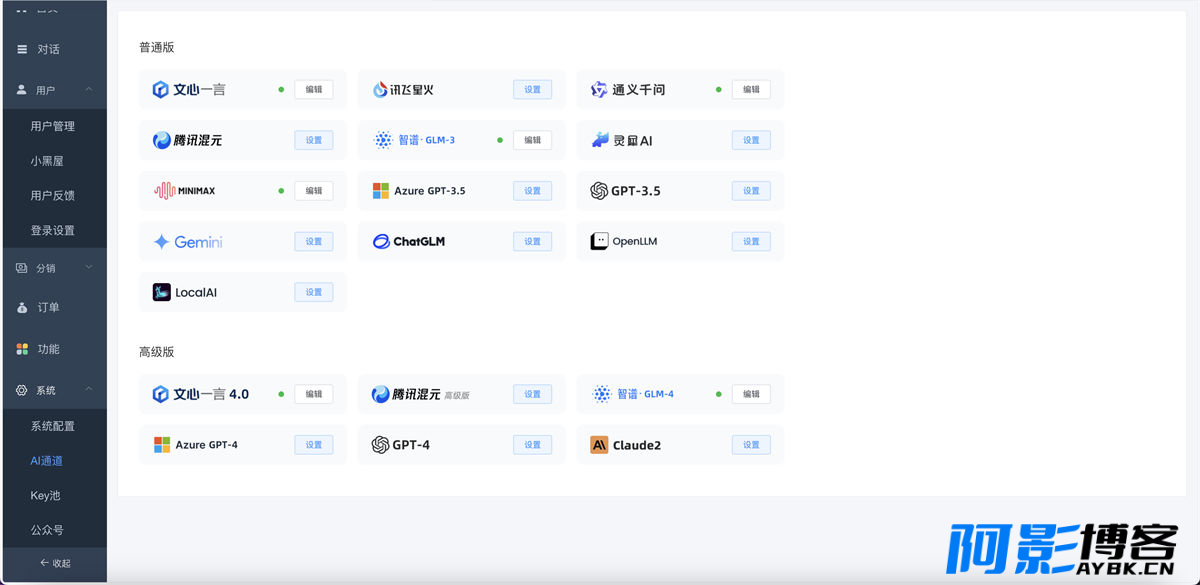The image size is (1200, 585).
Task: Click the MINIMAX waveform logo
Action: tap(165, 191)
